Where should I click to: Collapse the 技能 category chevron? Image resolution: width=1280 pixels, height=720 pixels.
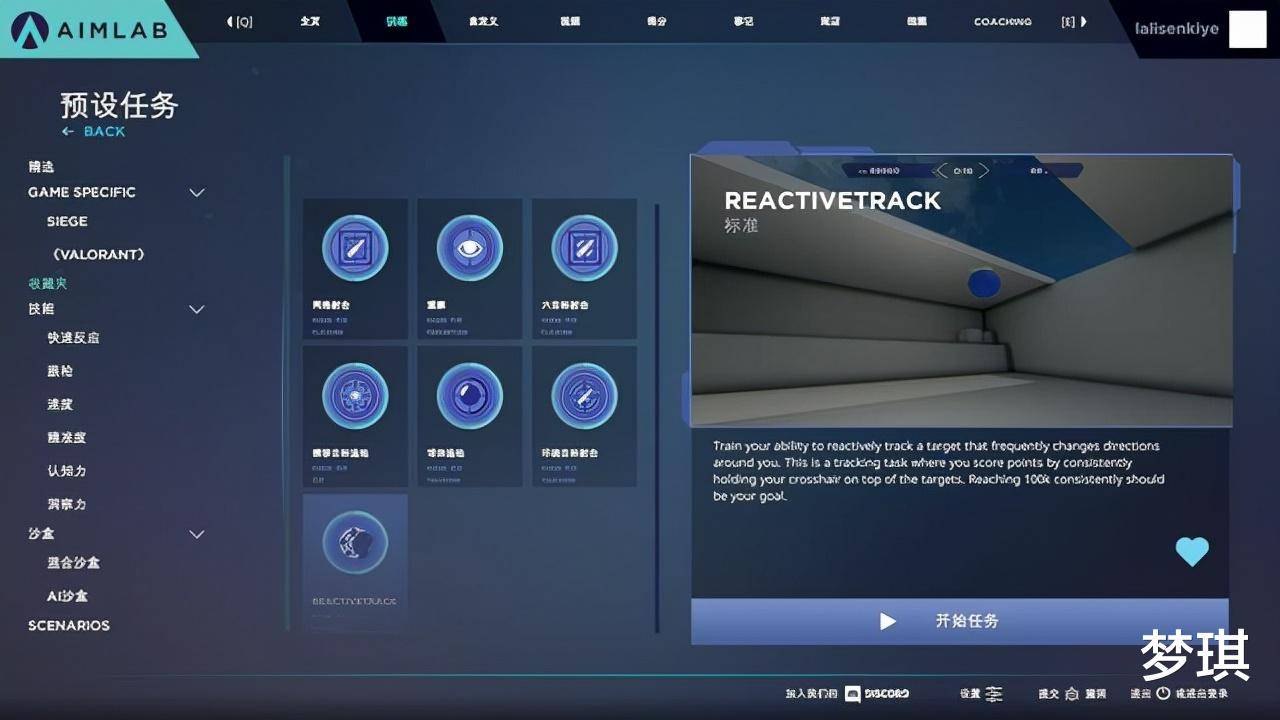197,309
